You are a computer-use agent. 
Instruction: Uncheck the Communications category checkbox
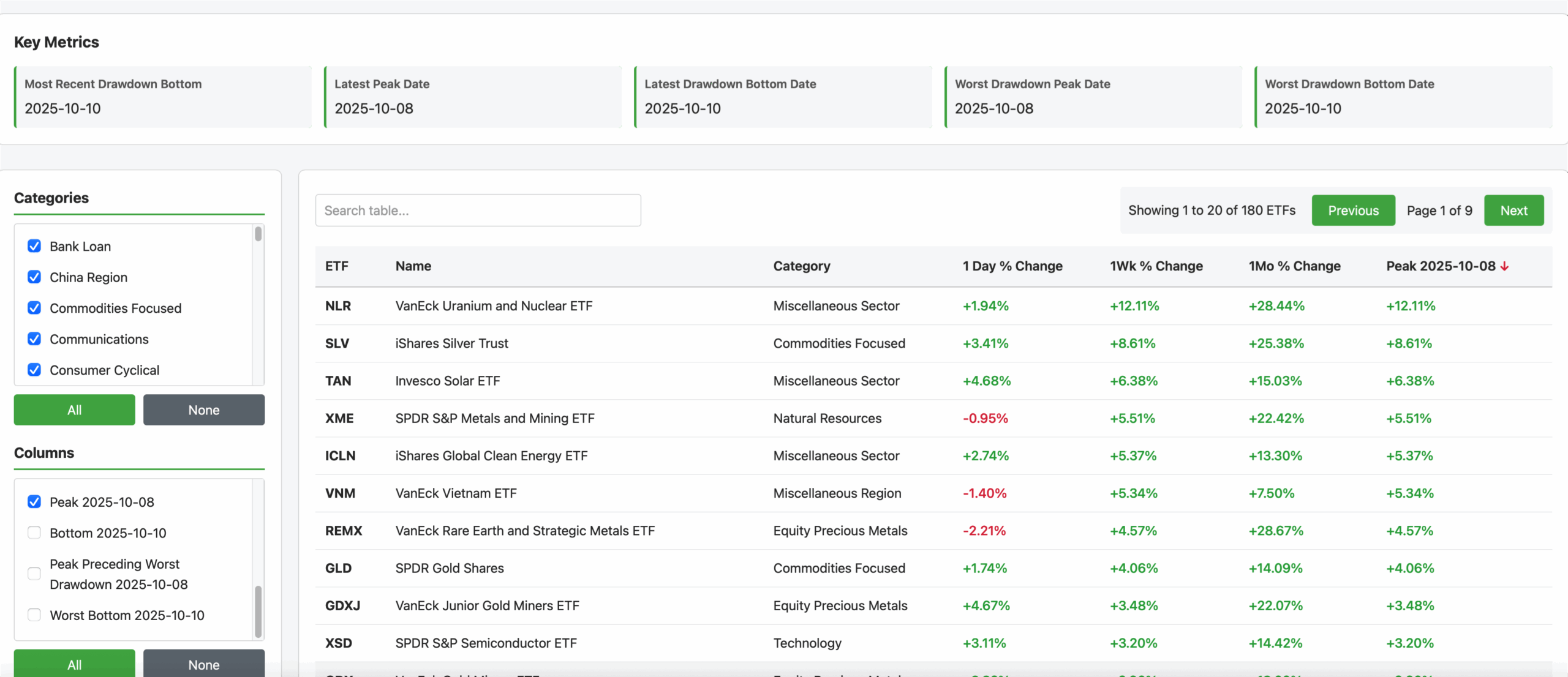[x=34, y=339]
